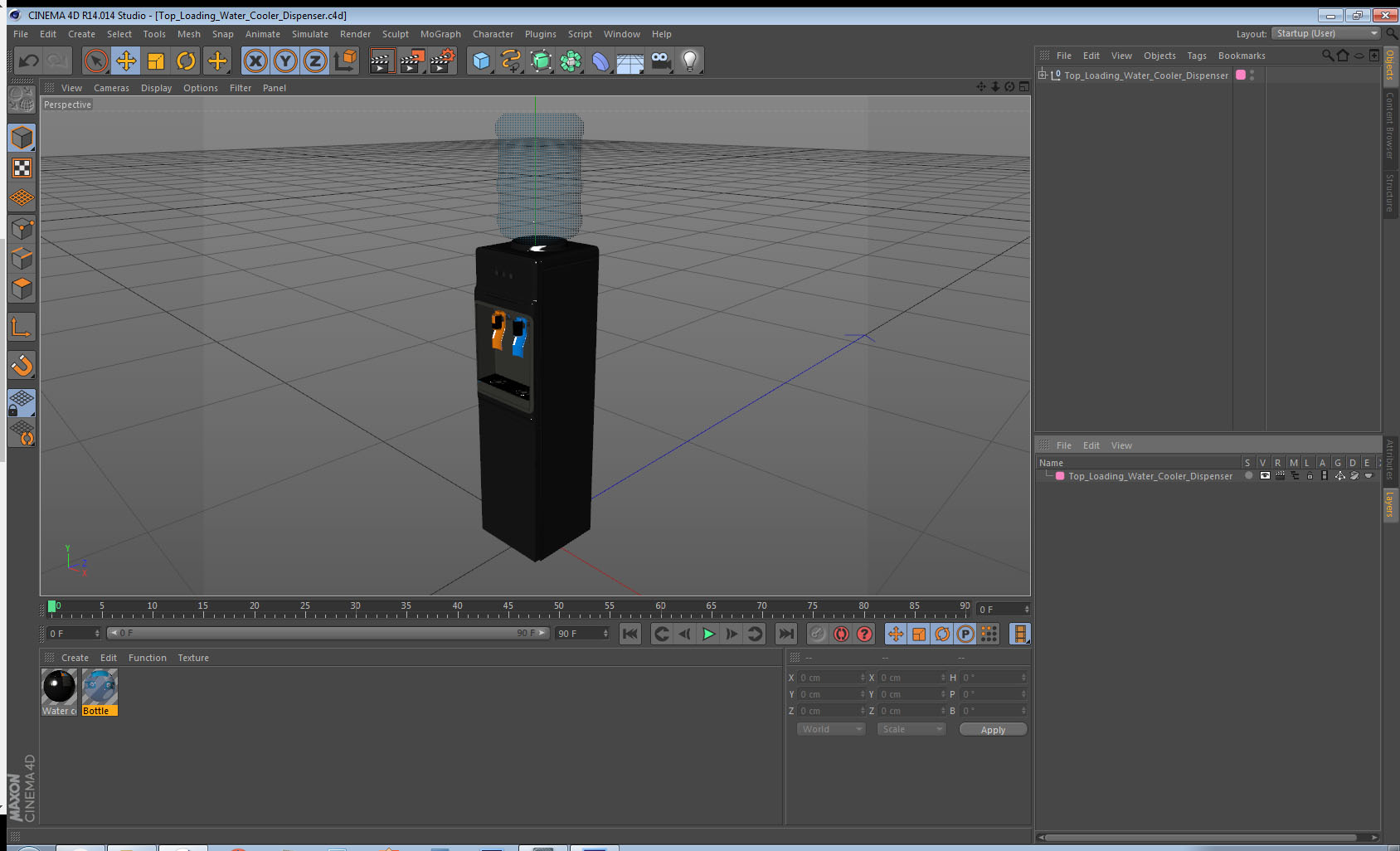Select the Bottle material thumbnail

coord(100,692)
